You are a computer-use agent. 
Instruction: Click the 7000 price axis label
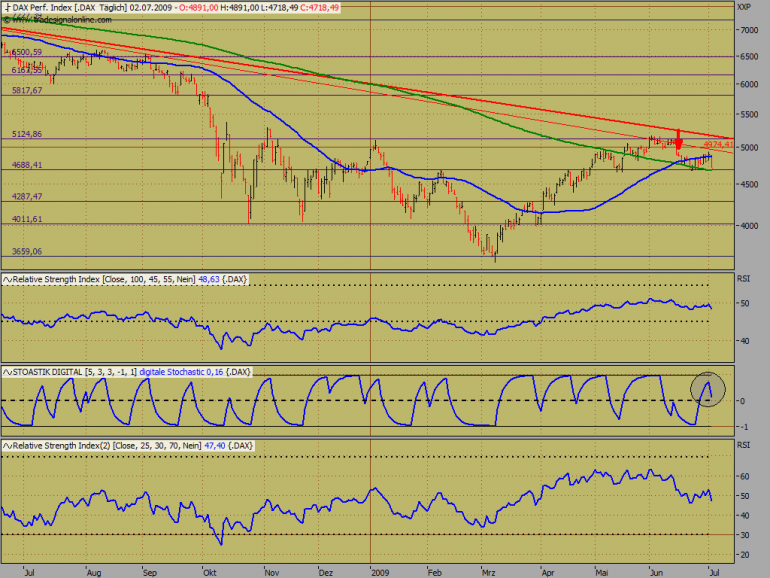(749, 30)
